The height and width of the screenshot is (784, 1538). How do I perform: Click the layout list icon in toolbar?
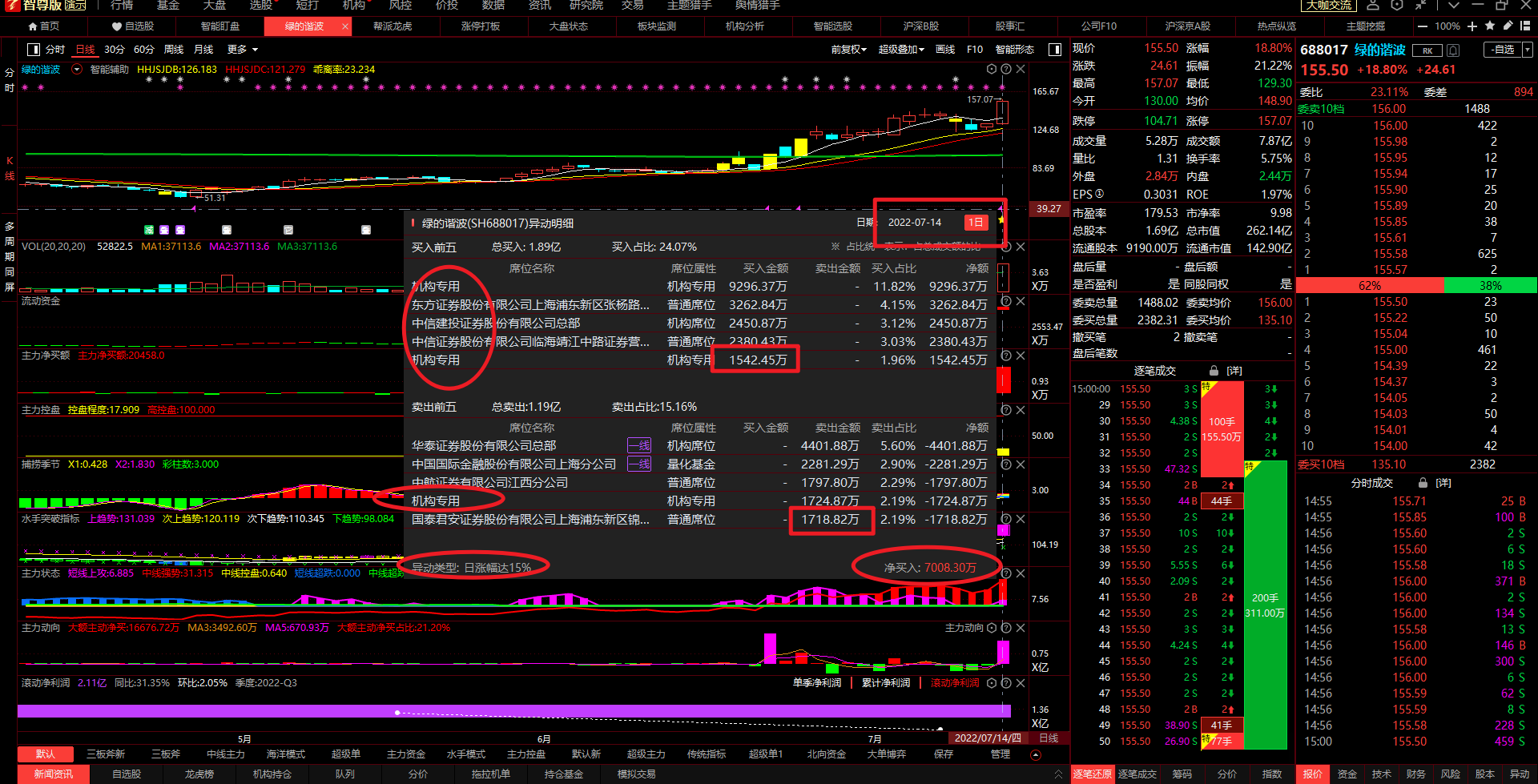1524,26
